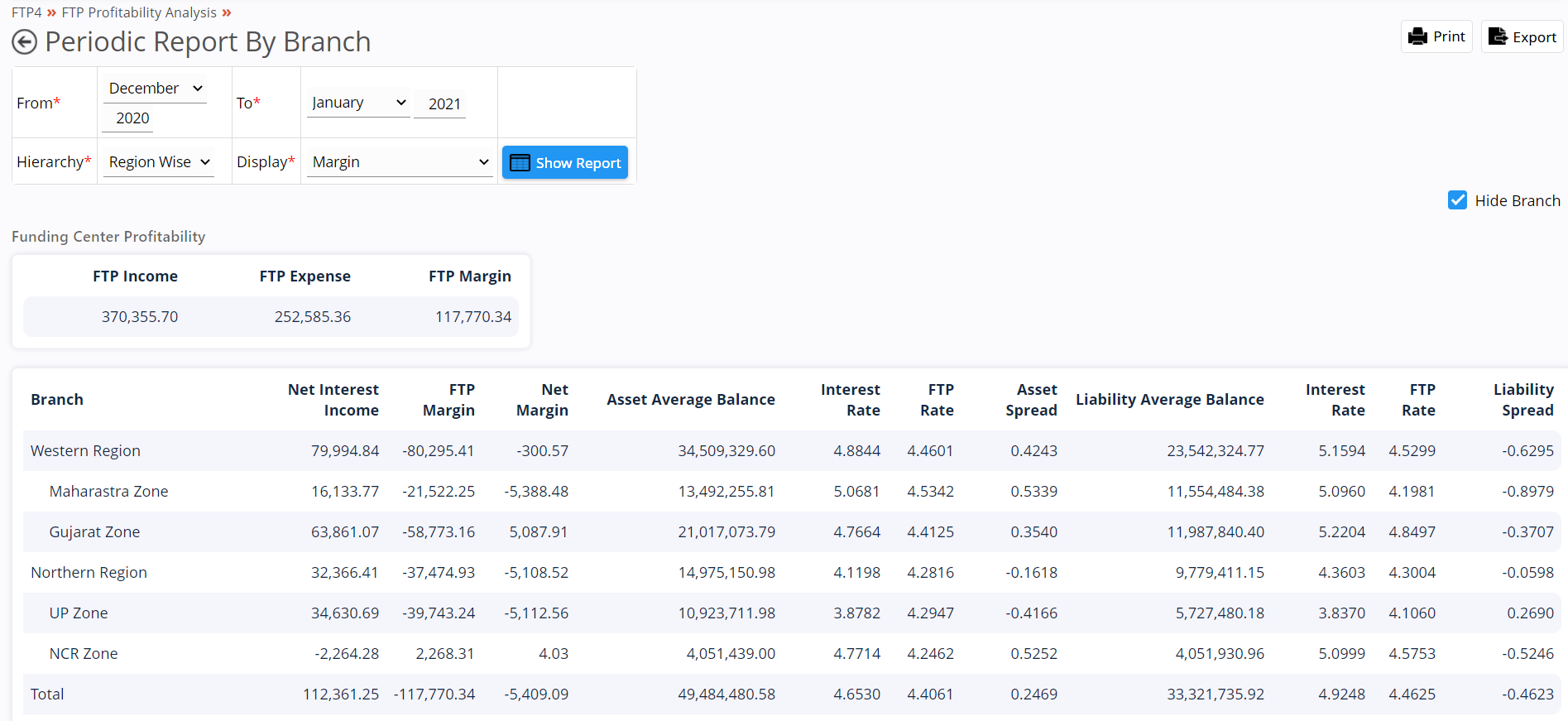This screenshot has height=721, width=1568.
Task: Select the Gujarat Zone row label
Action: click(94, 532)
